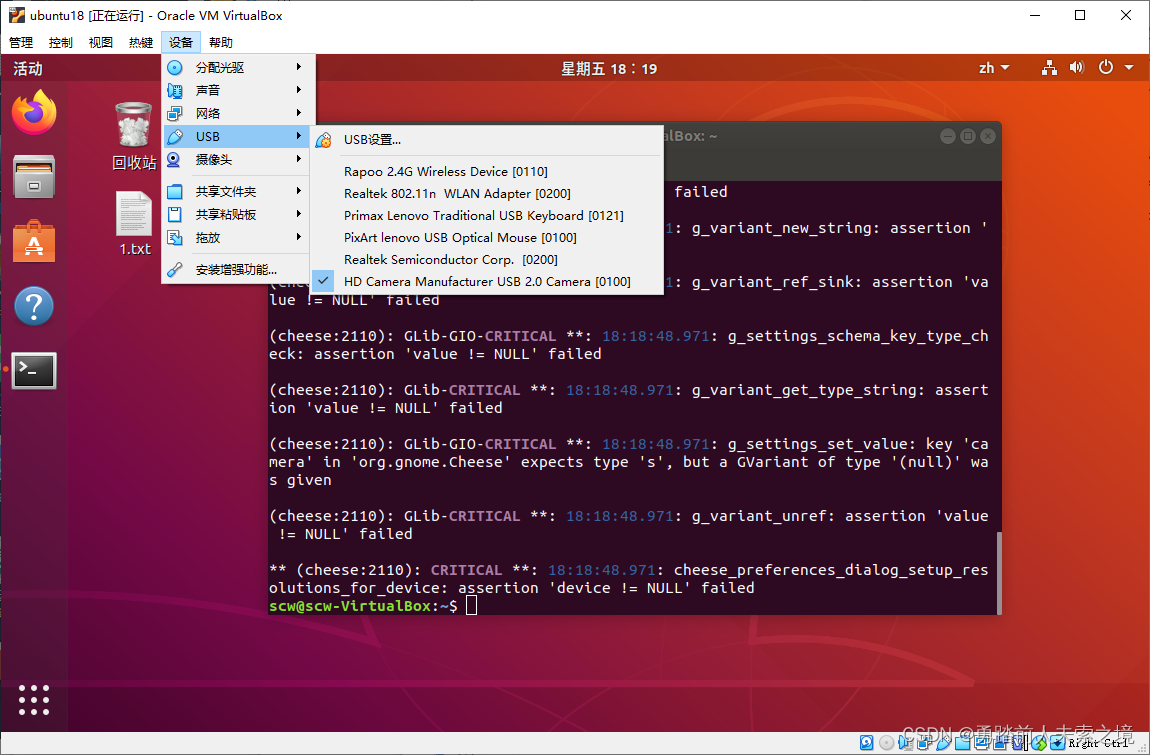Close the Ubuntu terminal window
Viewport: 1150px width, 755px height.
click(x=988, y=136)
